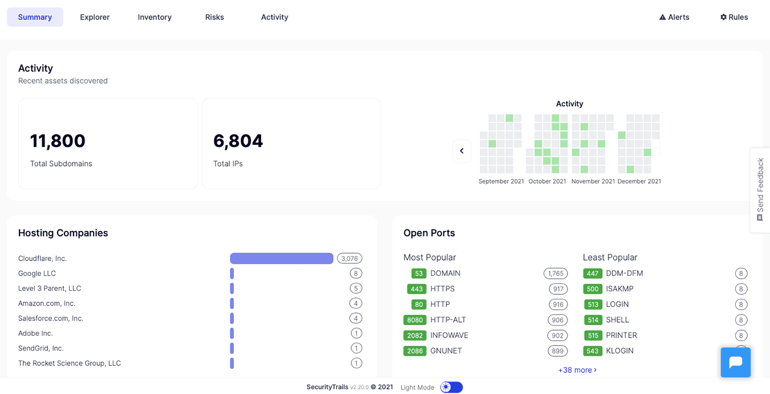Toggle the Light Mode switch
Screen dimensions: 770x394
451,387
